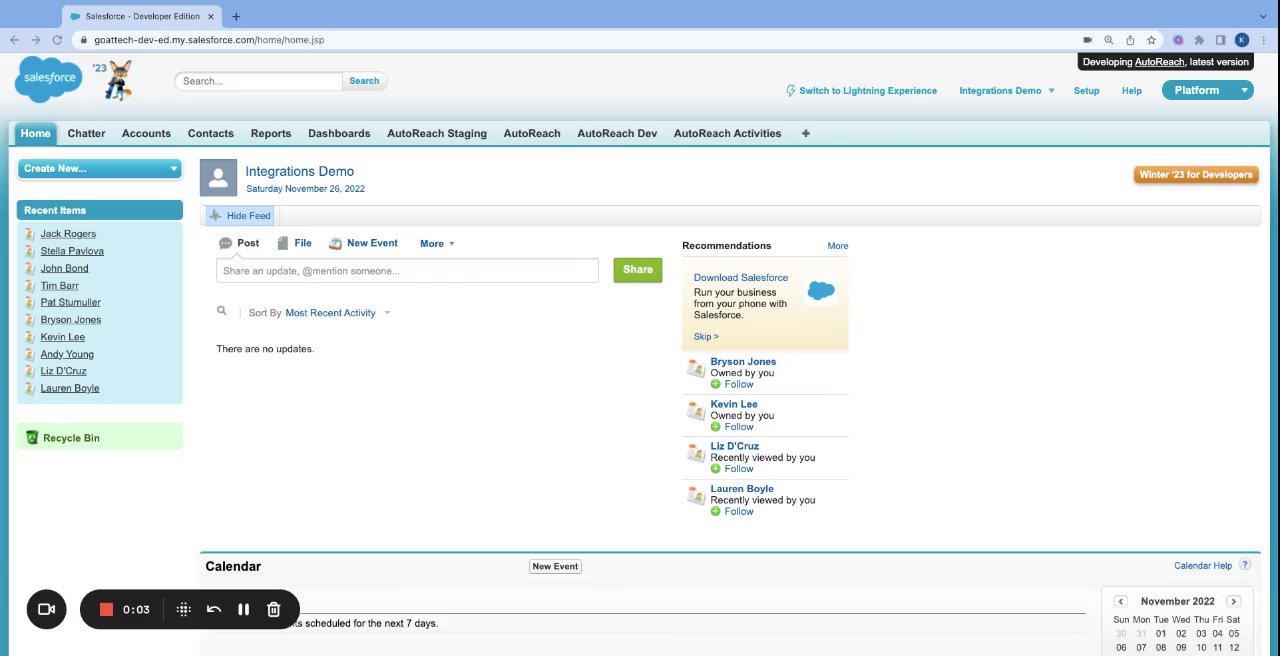1280x656 pixels.
Task: Select the New Event publisher action
Action: (x=363, y=243)
